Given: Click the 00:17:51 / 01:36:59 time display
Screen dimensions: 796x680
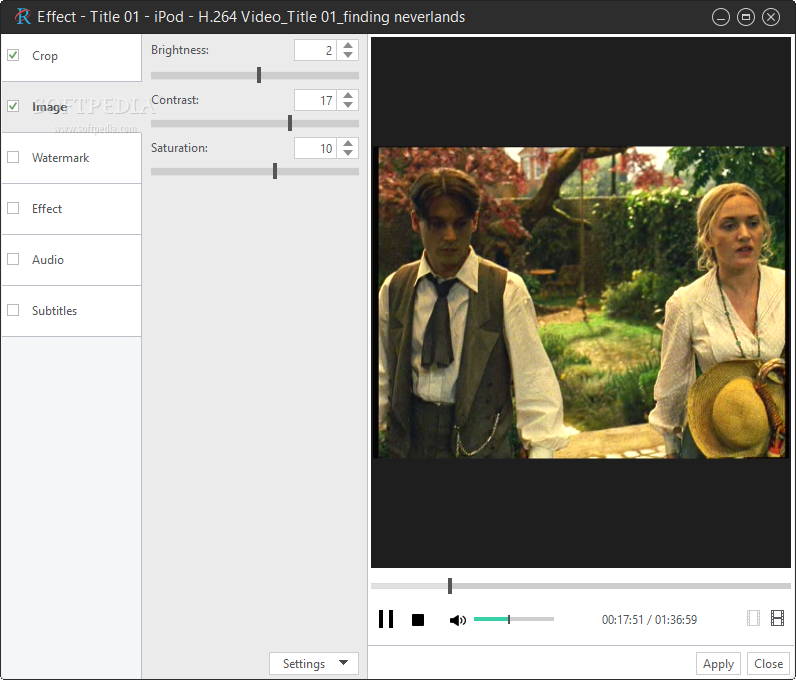Looking at the screenshot, I should click(649, 620).
